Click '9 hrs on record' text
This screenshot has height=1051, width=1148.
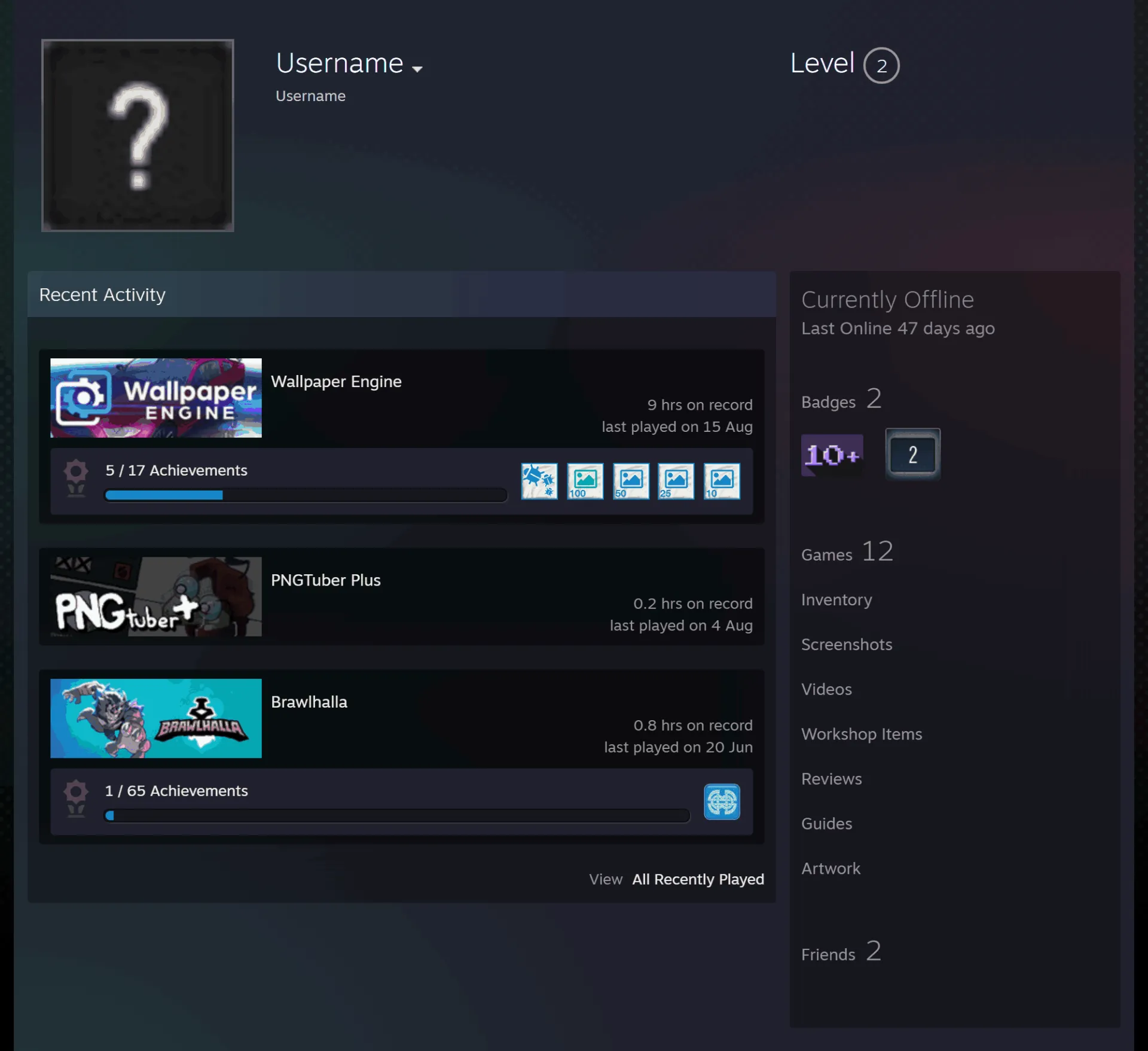700,405
